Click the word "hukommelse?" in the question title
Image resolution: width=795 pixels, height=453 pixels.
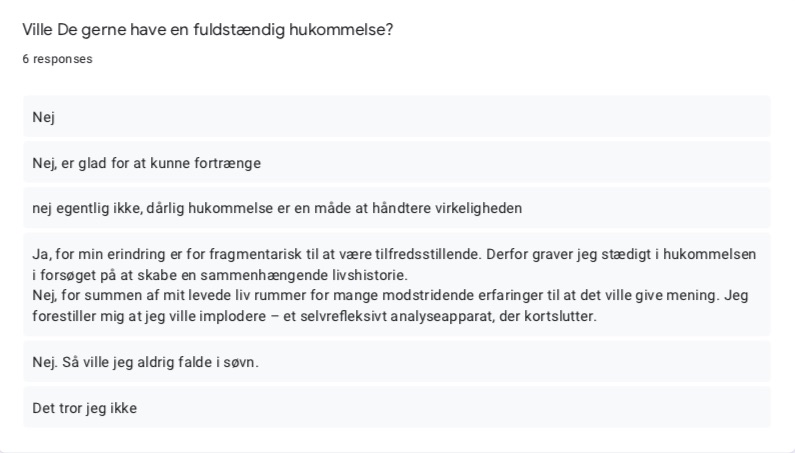341,30
